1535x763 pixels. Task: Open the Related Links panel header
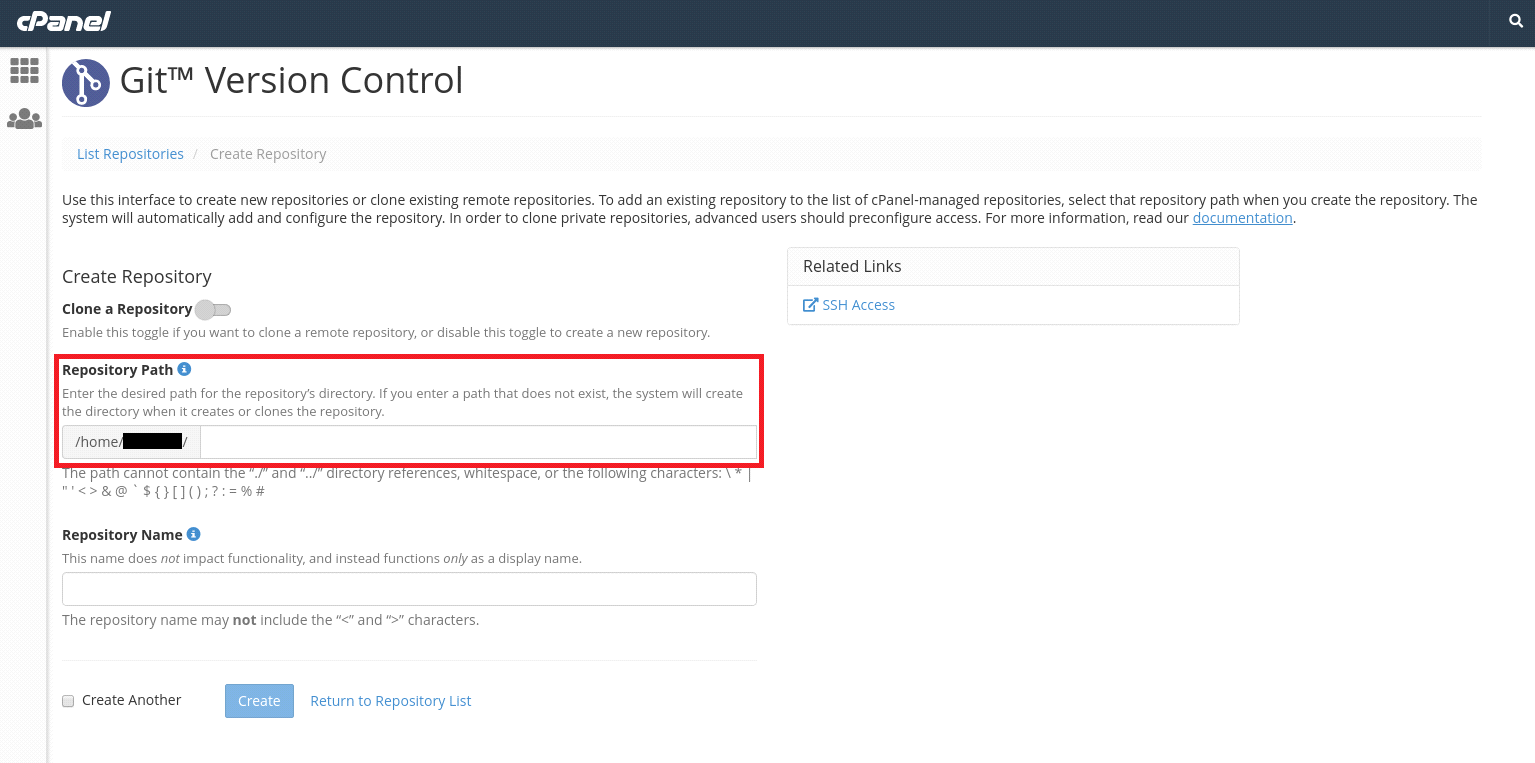pos(852,265)
